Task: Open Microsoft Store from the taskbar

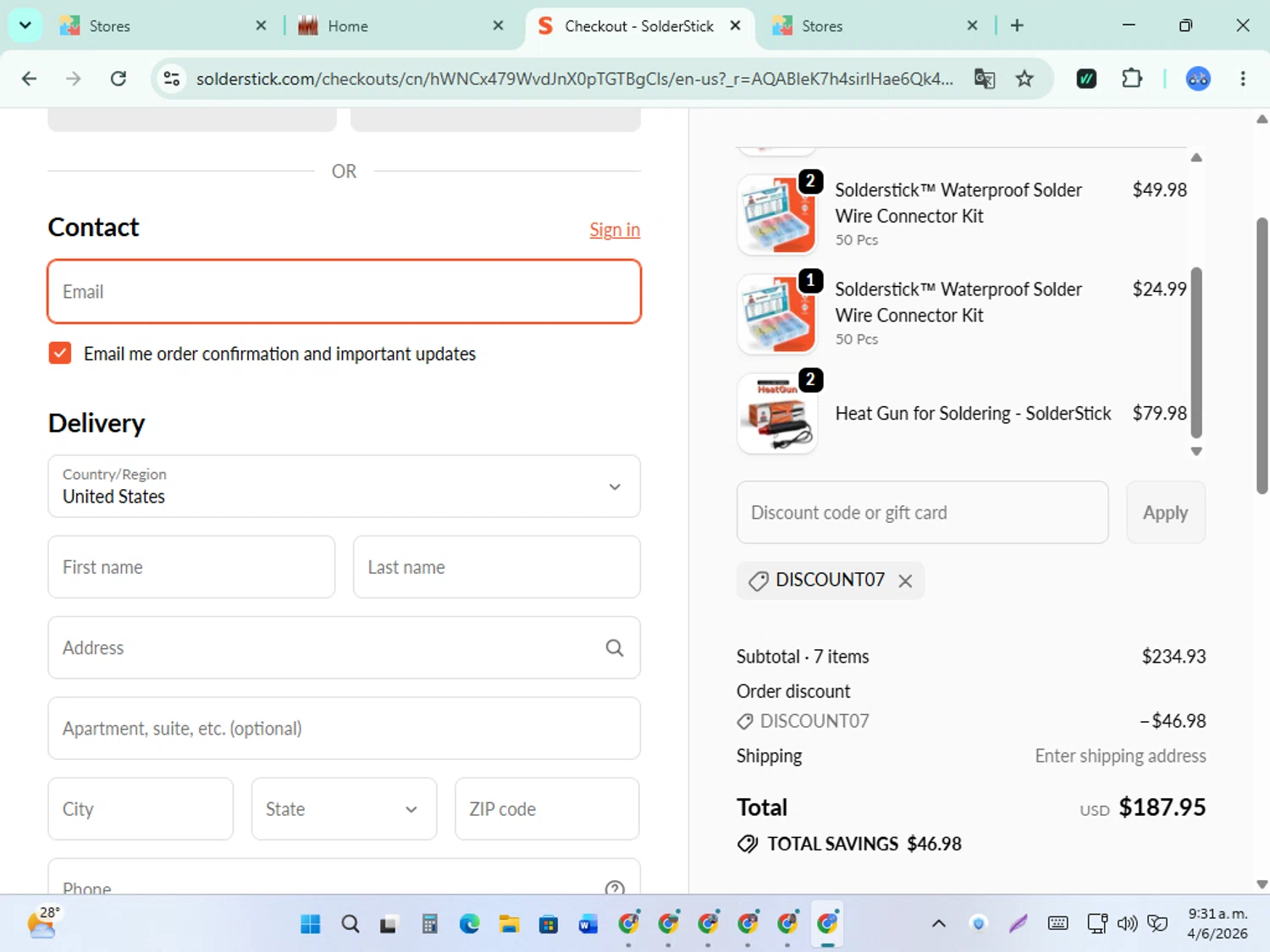Action: tap(549, 924)
